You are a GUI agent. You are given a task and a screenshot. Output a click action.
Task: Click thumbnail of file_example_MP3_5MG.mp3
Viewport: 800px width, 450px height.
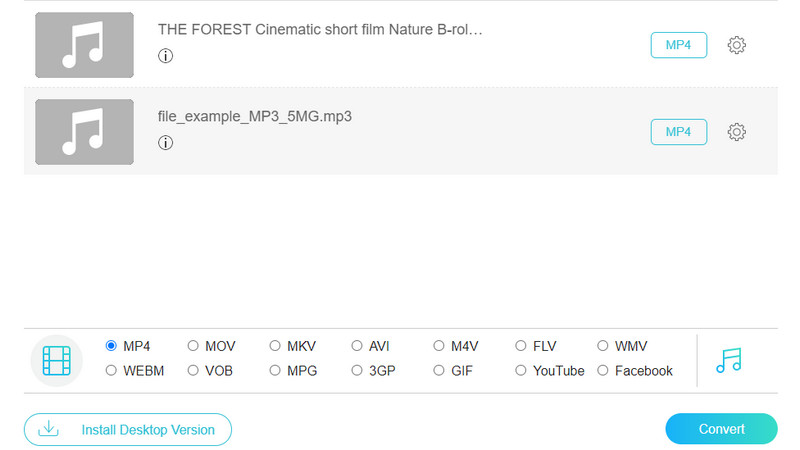click(84, 132)
